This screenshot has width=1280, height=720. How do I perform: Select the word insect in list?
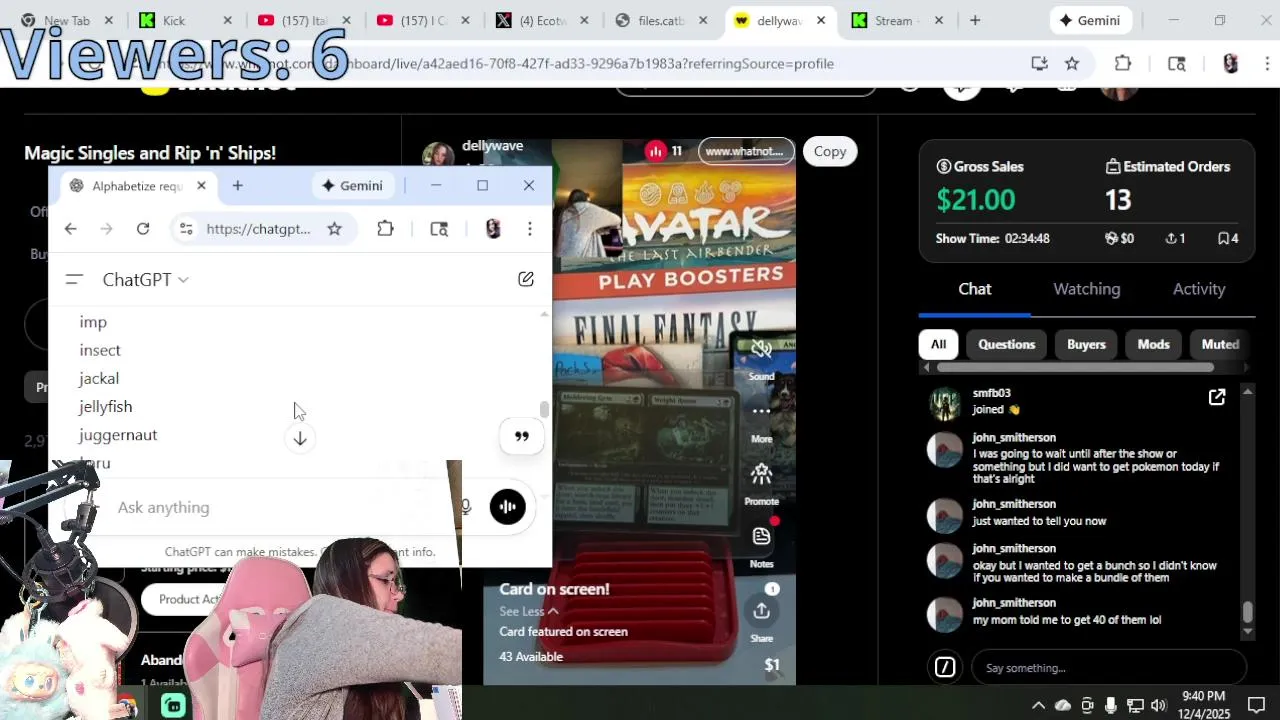[x=100, y=350]
